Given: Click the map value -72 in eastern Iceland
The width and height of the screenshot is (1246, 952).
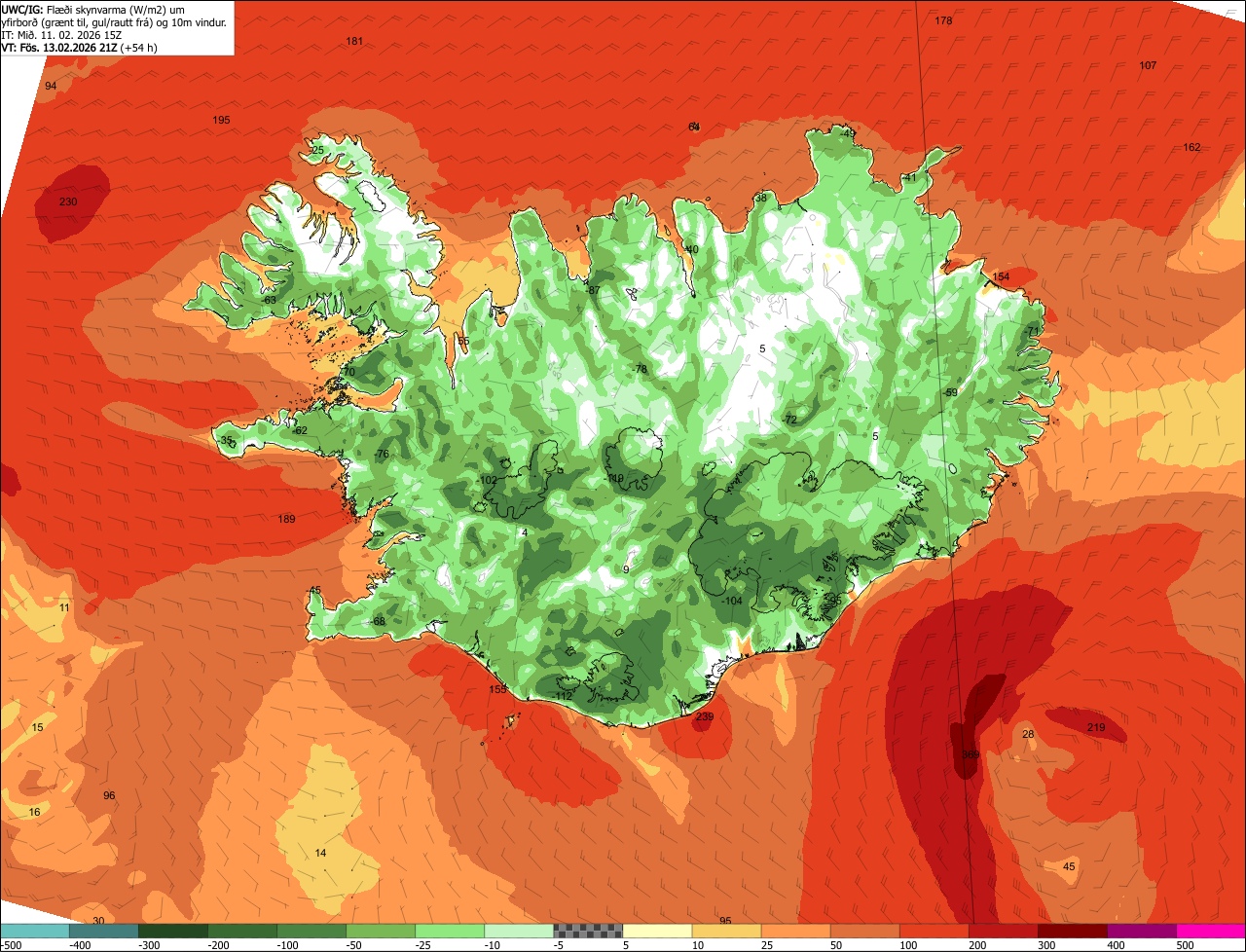Looking at the screenshot, I should [x=789, y=420].
